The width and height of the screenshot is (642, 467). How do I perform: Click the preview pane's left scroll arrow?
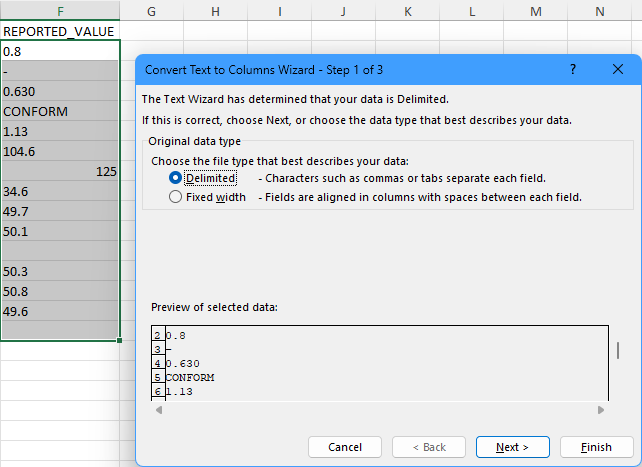pyautogui.click(x=159, y=410)
